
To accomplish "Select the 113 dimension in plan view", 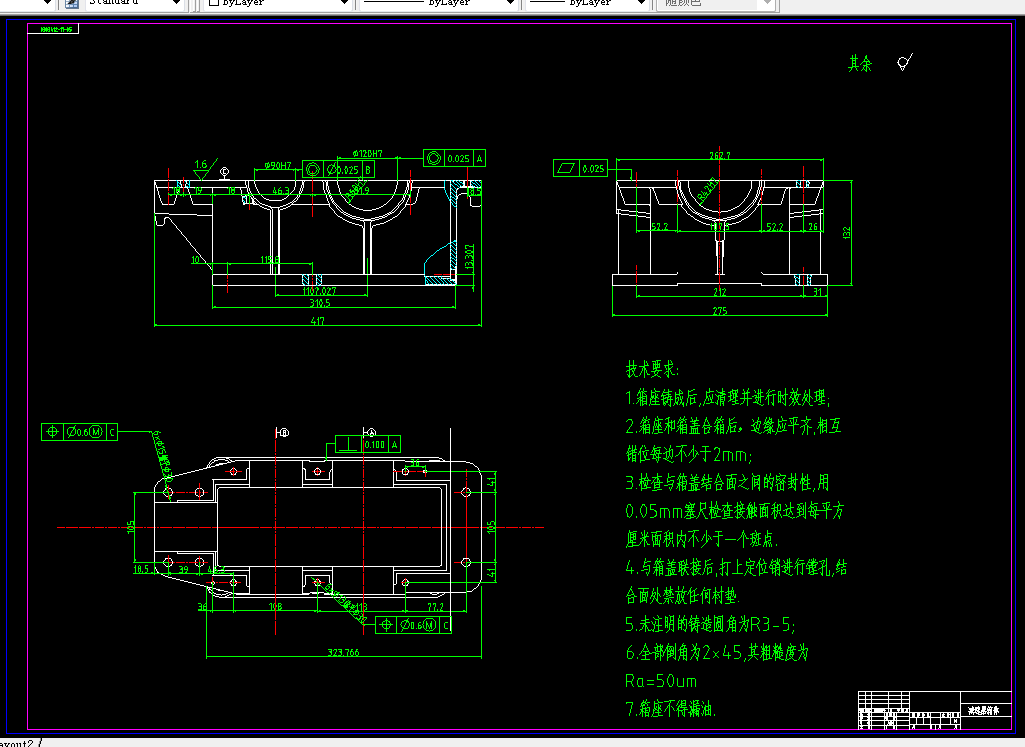I will tap(361, 606).
